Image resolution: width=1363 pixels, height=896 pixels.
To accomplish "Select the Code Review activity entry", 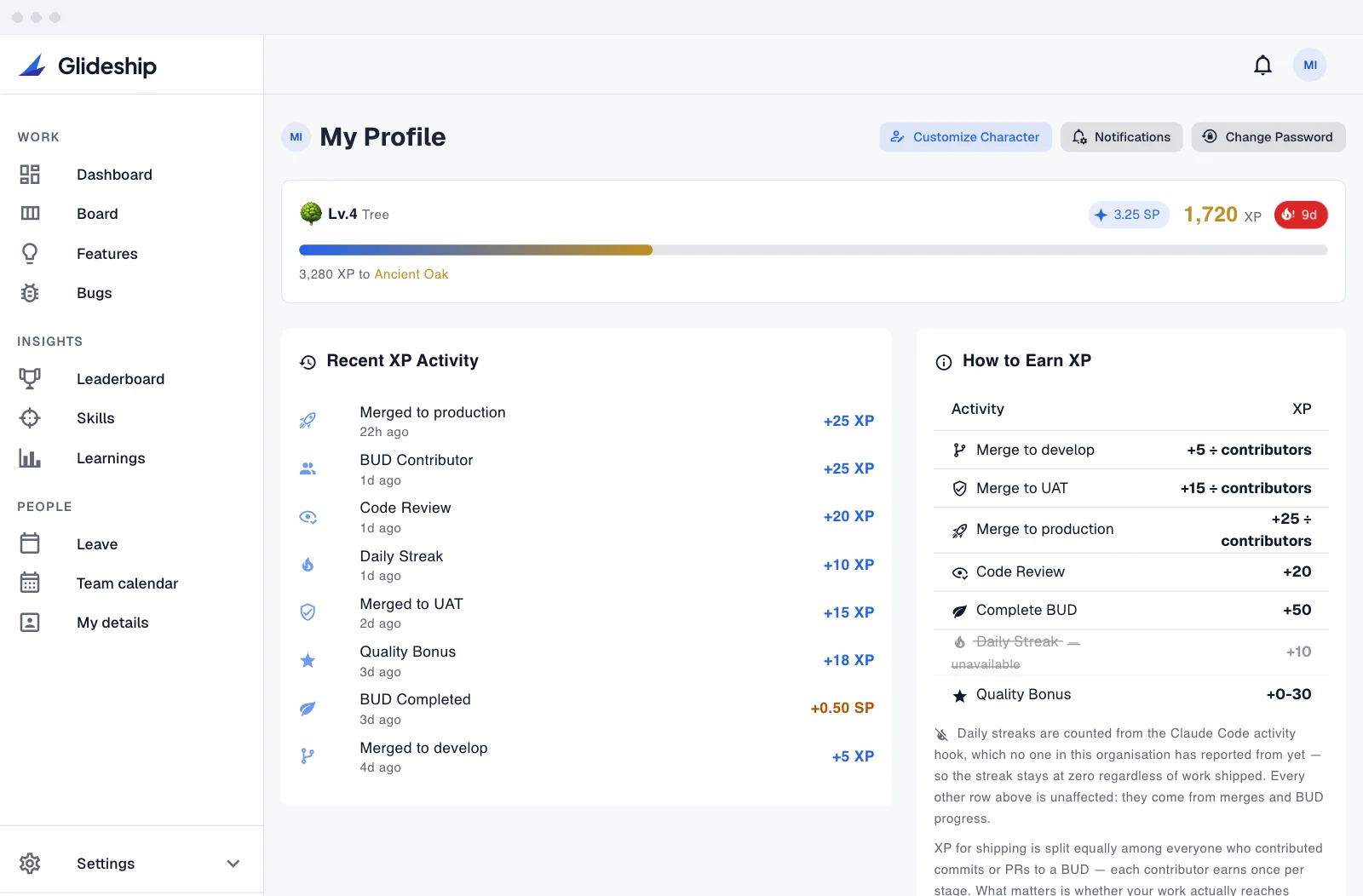I will pyautogui.click(x=586, y=516).
